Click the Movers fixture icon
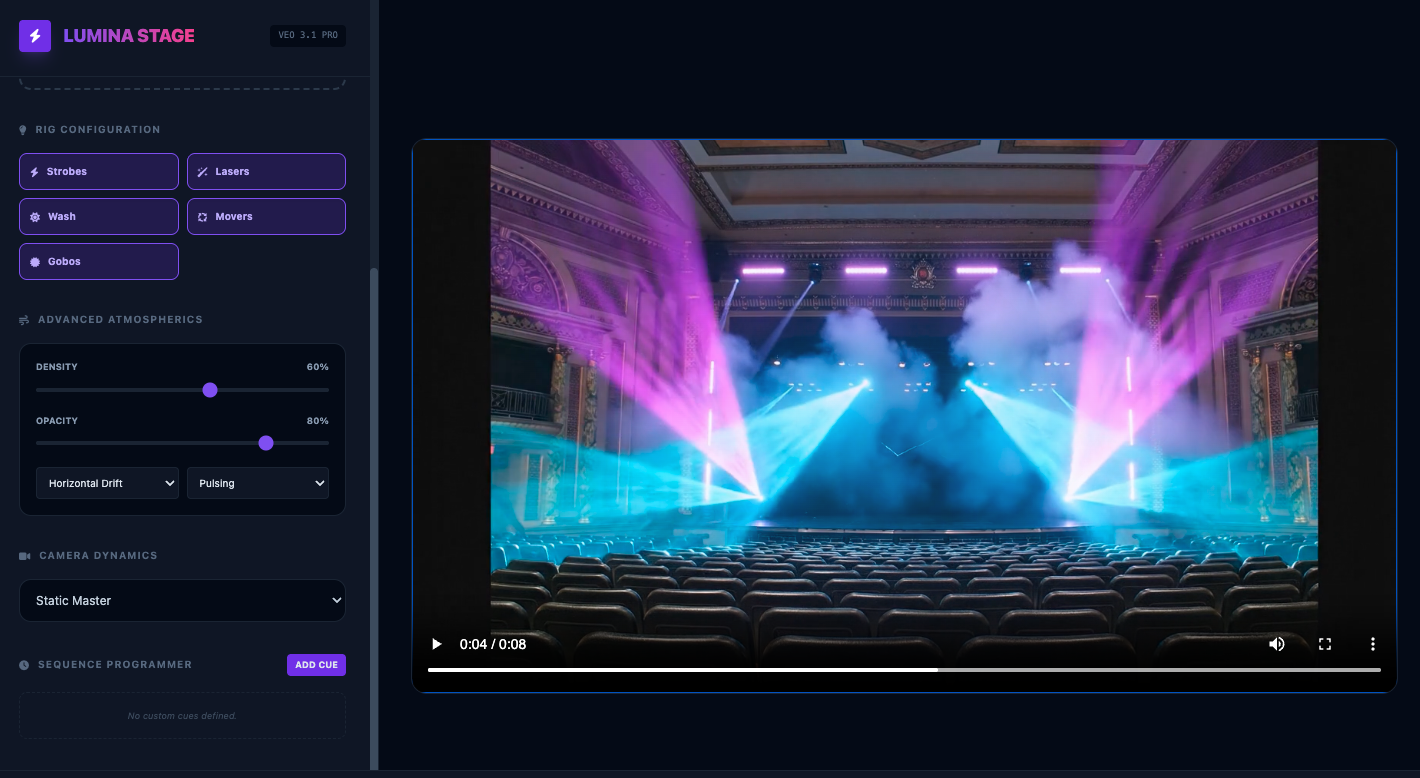The width and height of the screenshot is (1420, 778). (203, 216)
